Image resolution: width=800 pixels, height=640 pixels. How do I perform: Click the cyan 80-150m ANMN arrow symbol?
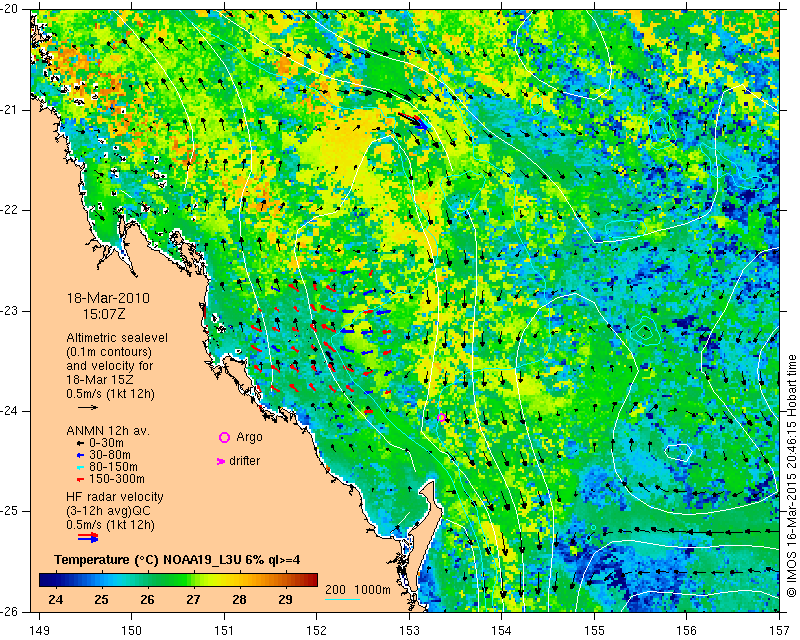click(x=80, y=467)
